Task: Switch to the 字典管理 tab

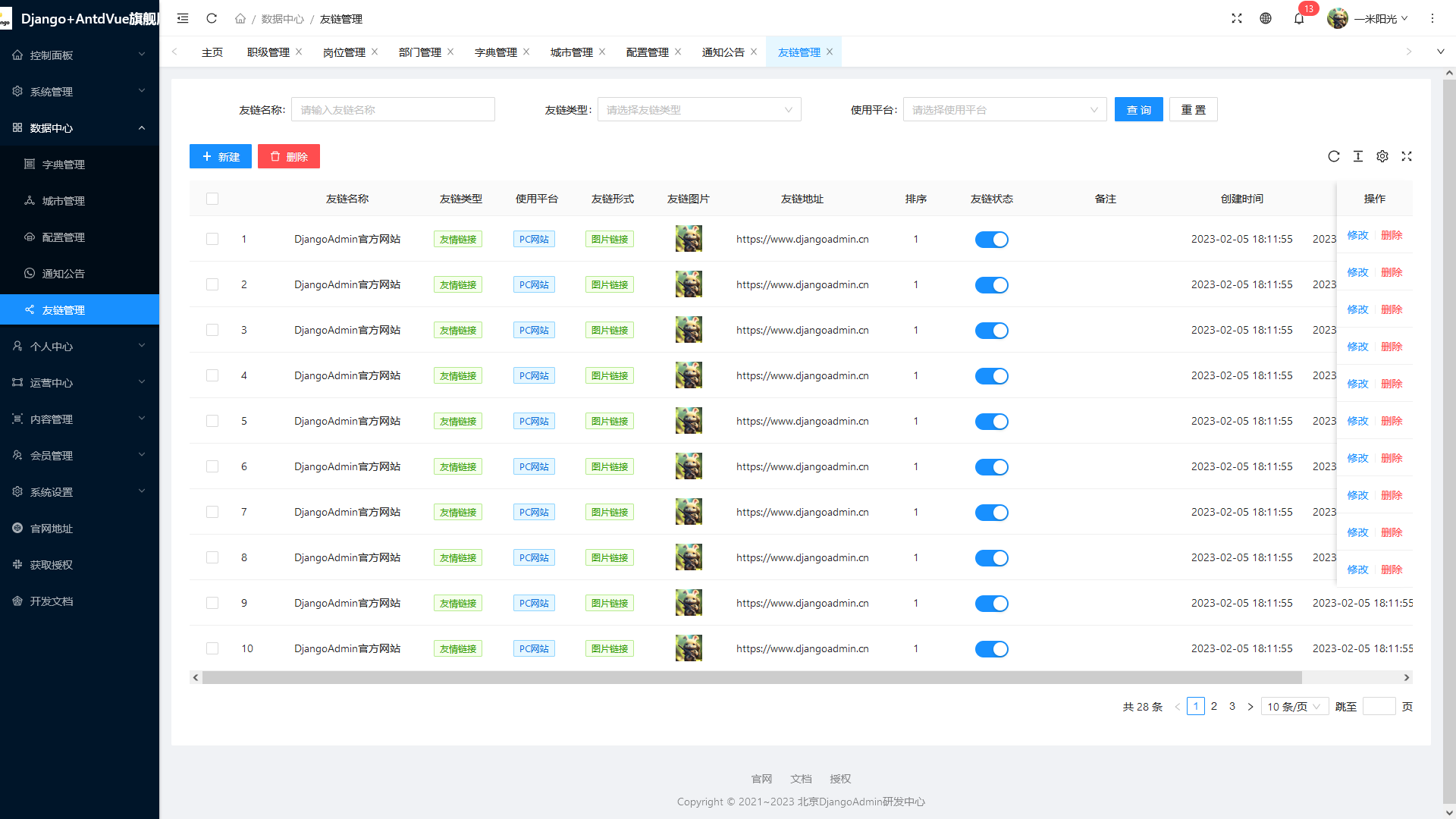Action: tap(495, 52)
